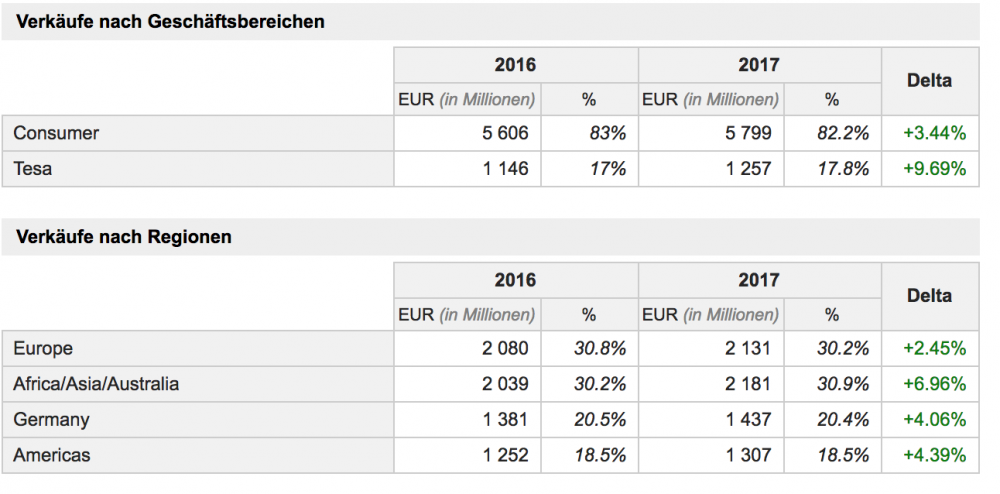Click the 2017 header in the regions table
This screenshot has height=494, width=1000.
(759, 280)
